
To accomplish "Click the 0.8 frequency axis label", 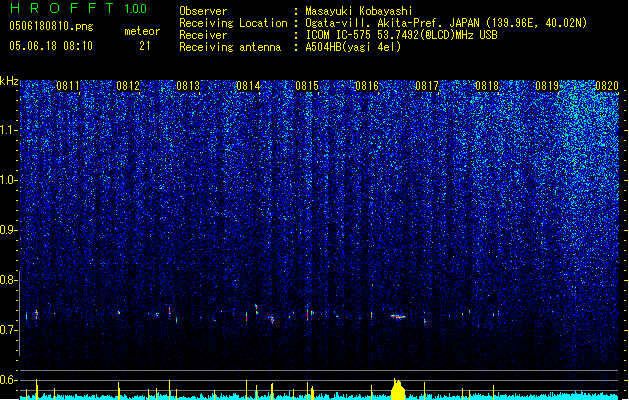I will (x=8, y=280).
